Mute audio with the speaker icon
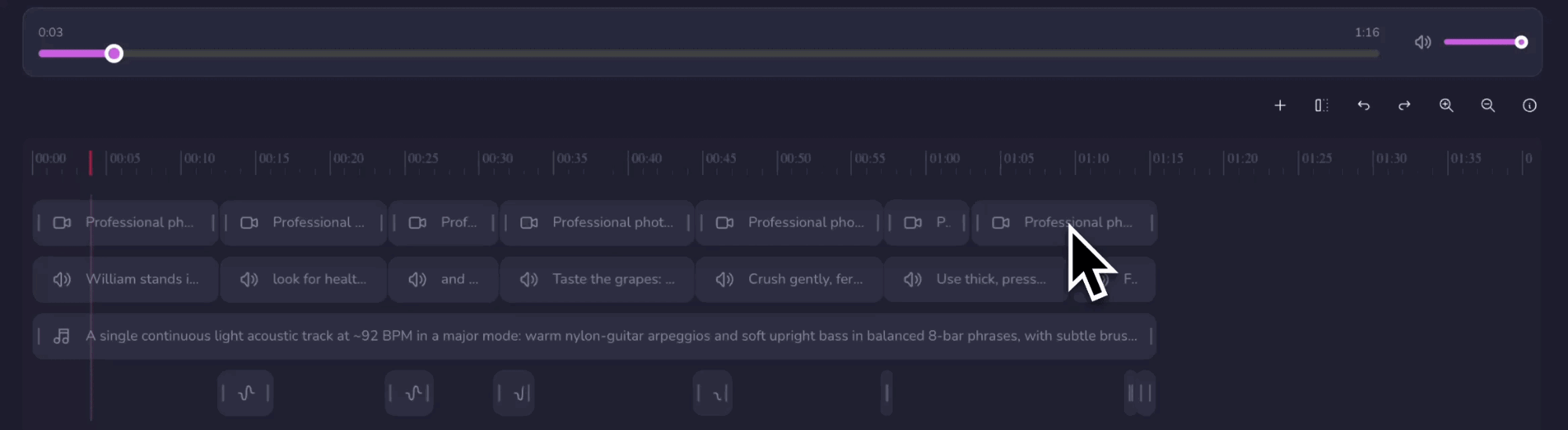This screenshot has width=1568, height=430. point(1422,42)
